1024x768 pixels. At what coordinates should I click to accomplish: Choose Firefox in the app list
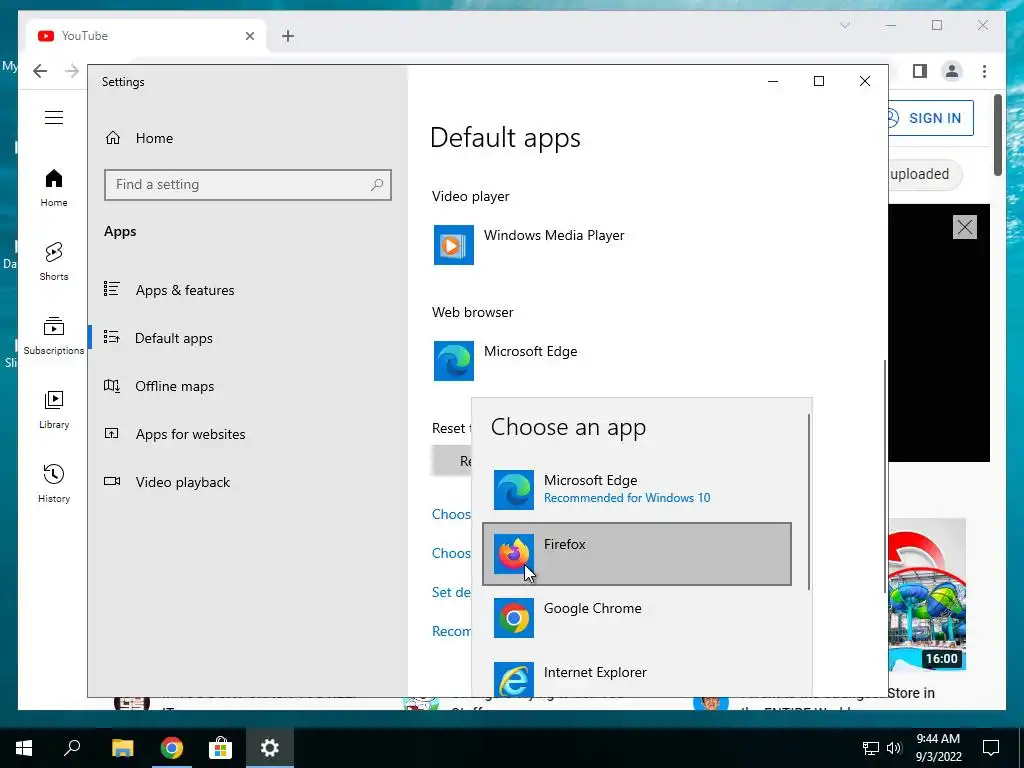(637, 554)
